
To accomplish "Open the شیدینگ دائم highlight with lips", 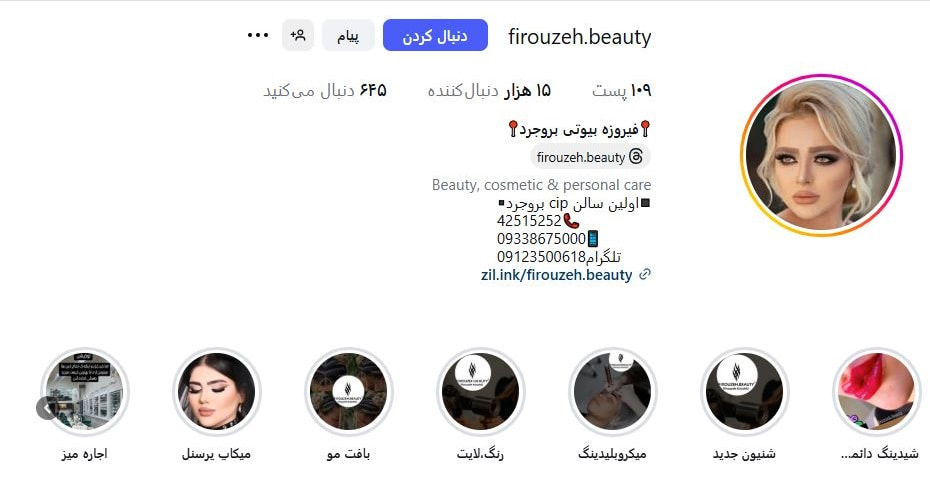I will point(876,391).
